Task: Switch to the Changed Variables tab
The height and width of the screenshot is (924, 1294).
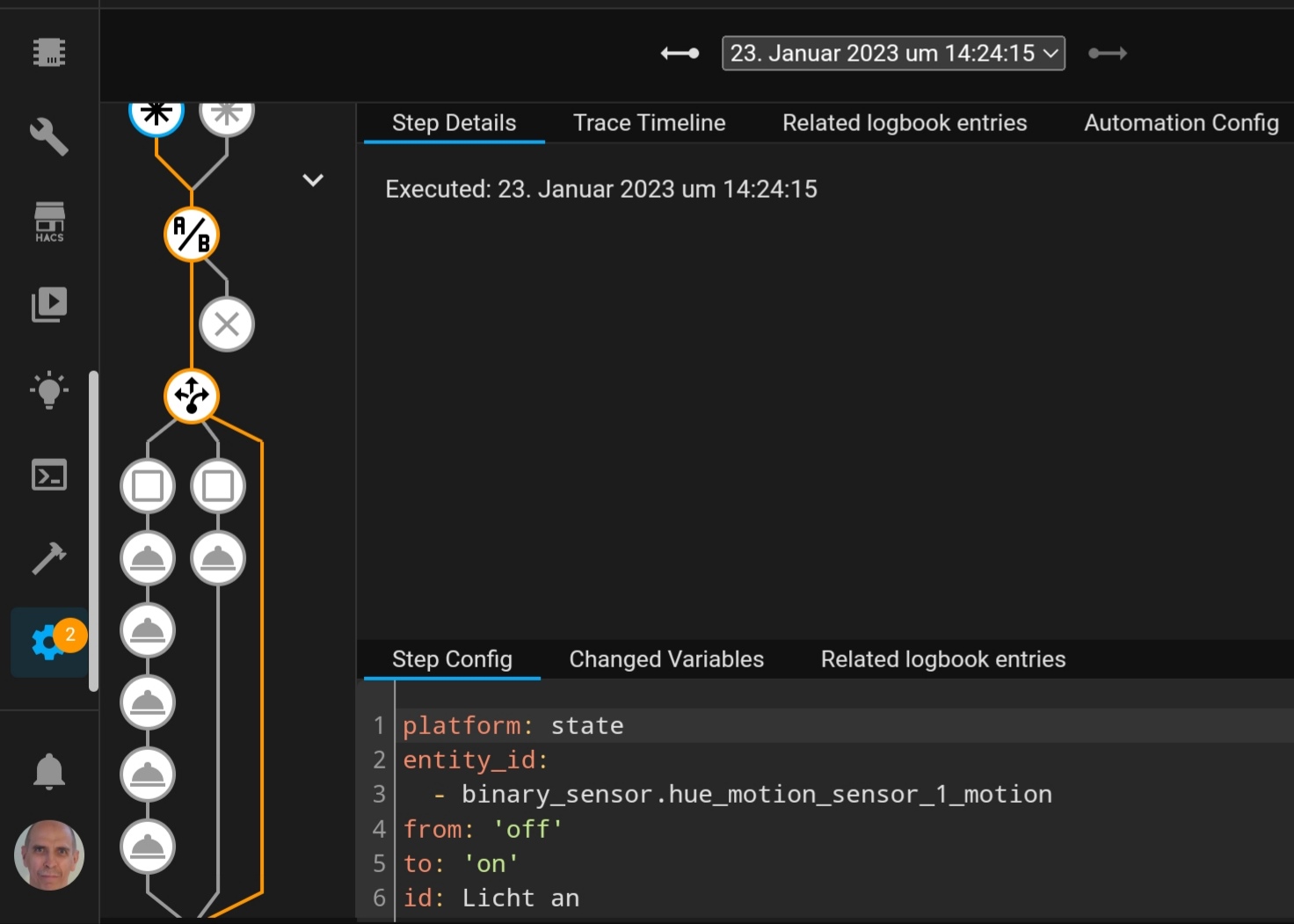Action: 666,659
